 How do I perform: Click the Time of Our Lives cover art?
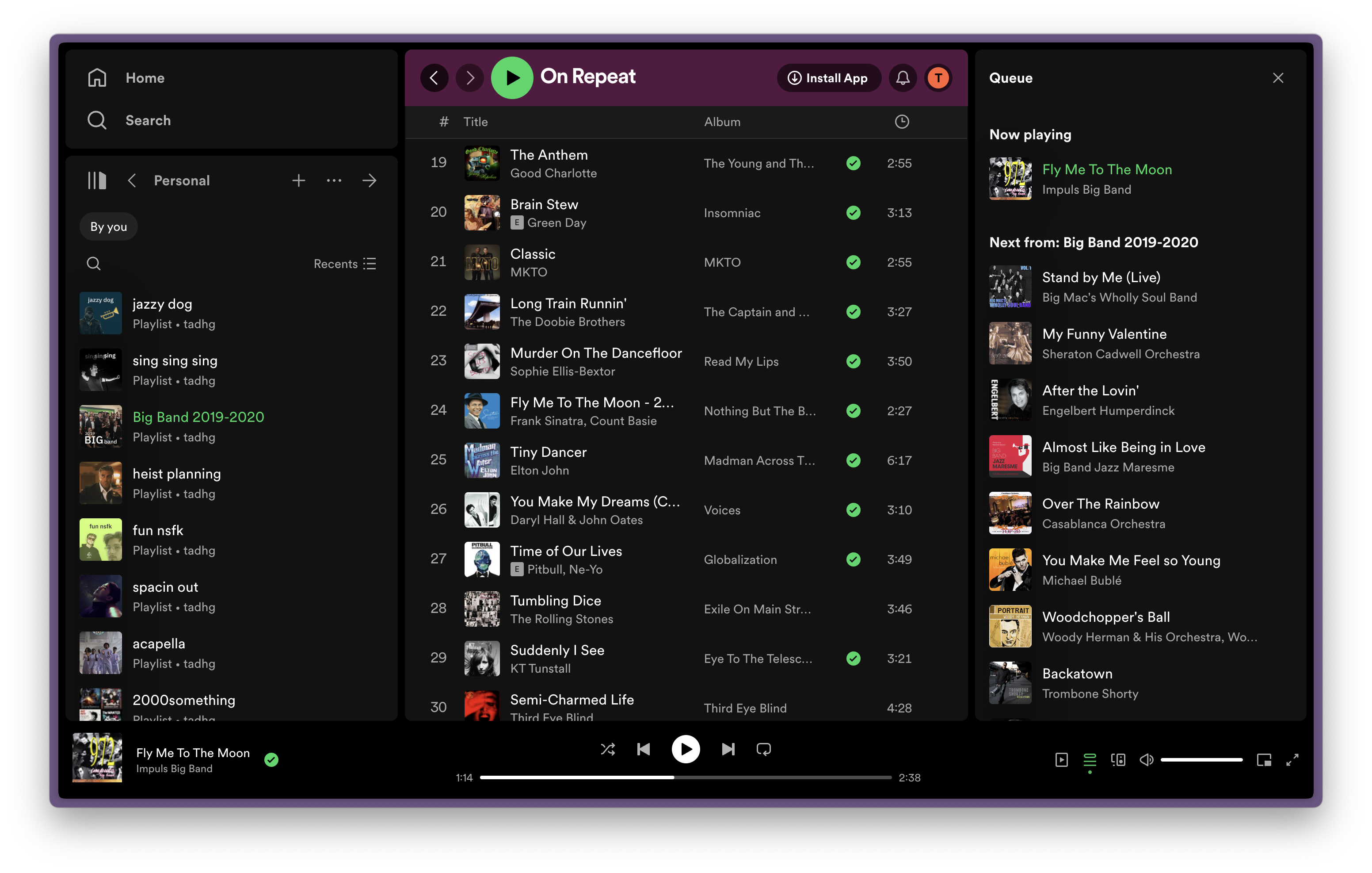(481, 559)
